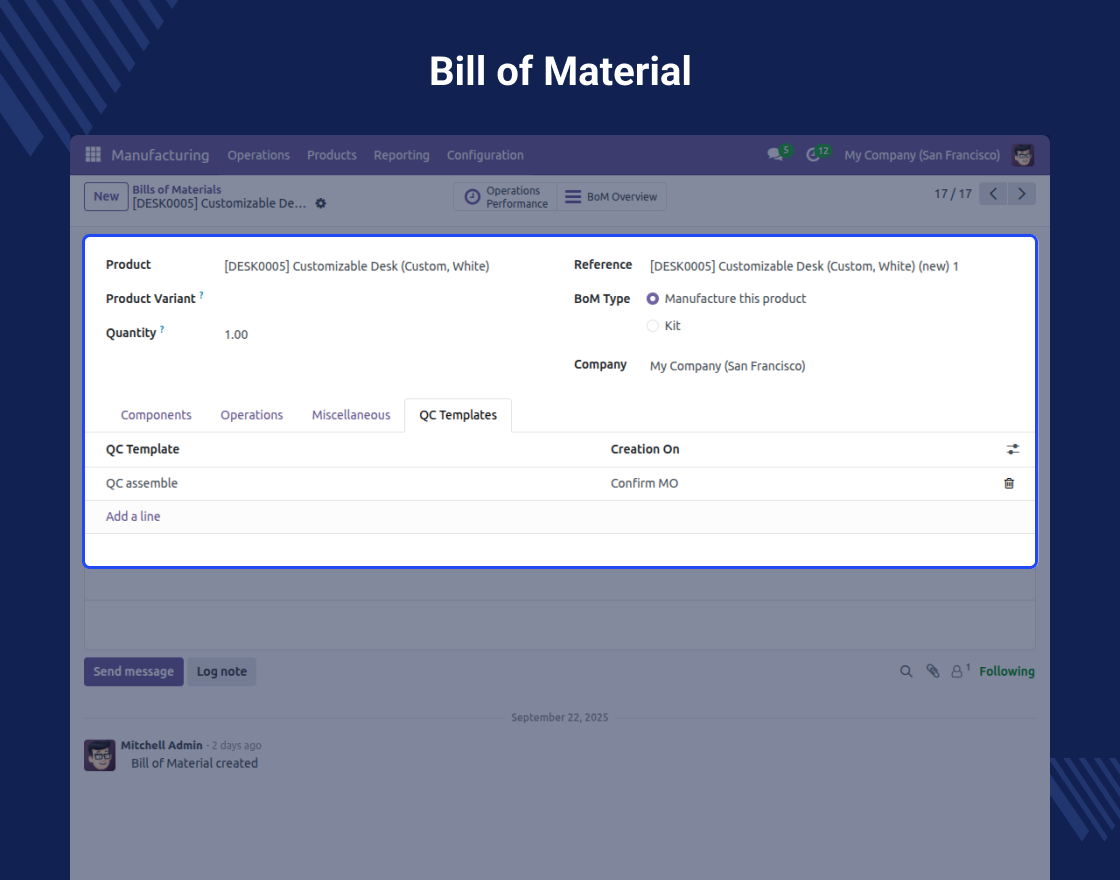Open Products menu
The image size is (1120, 880).
coord(331,155)
